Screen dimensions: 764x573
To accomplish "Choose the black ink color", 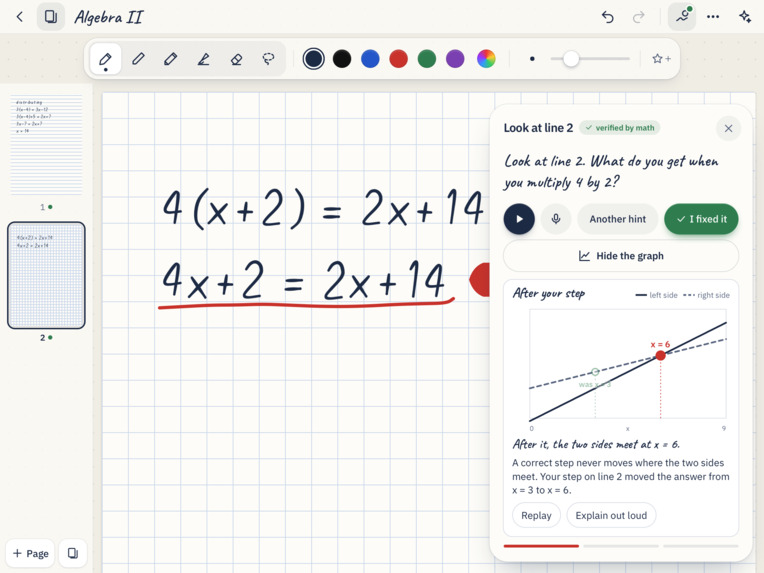I will 342,59.
